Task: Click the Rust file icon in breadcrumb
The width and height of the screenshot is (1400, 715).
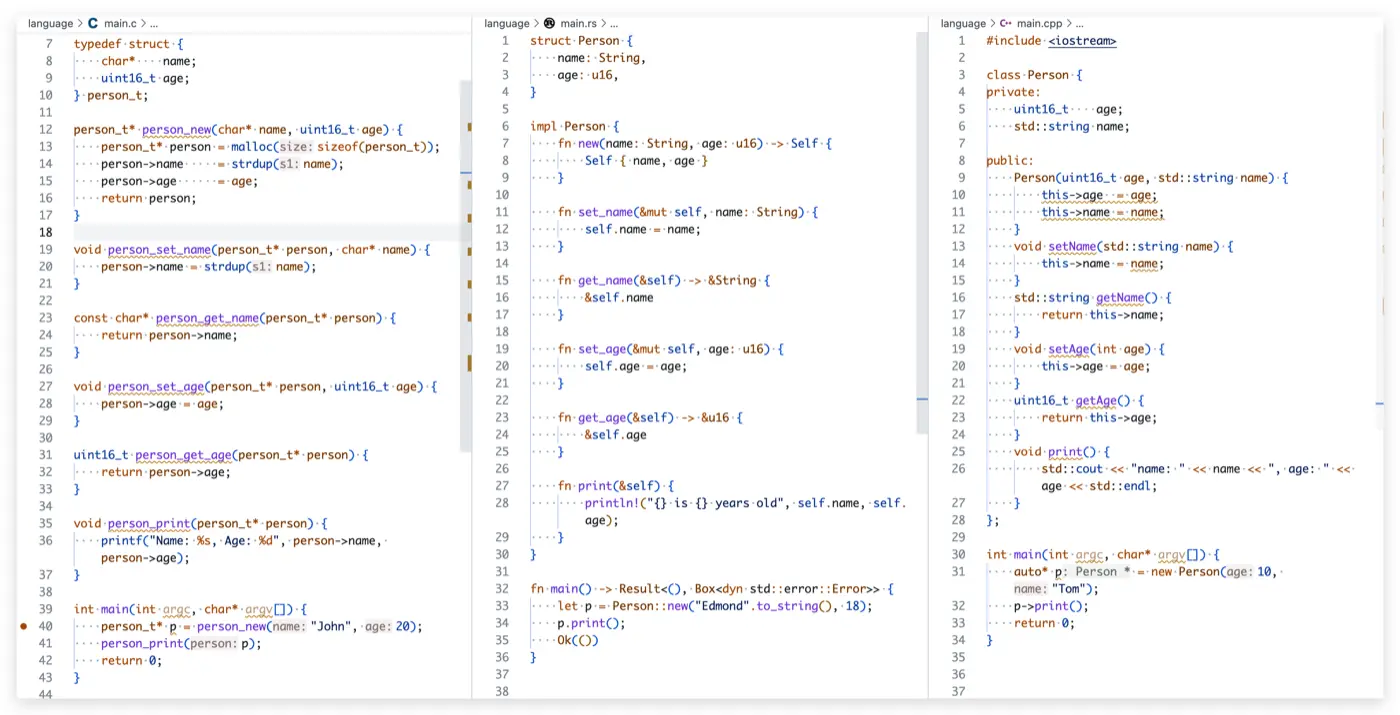Action: click(549, 23)
